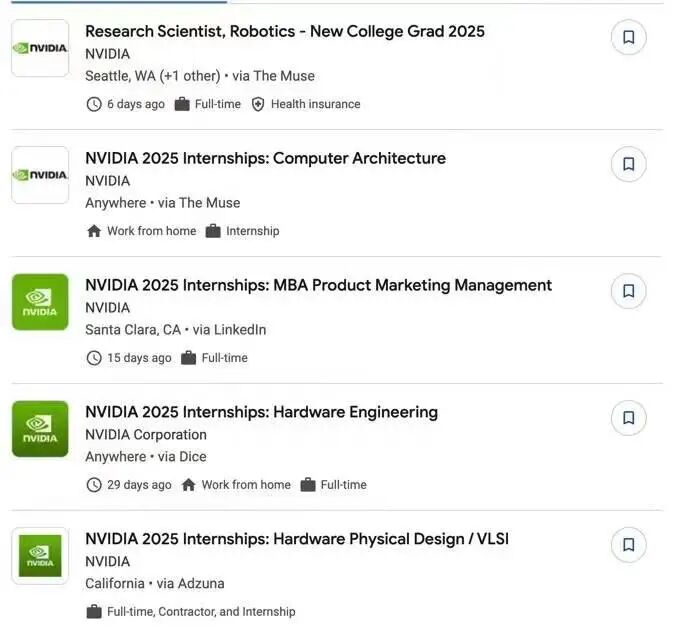This screenshot has height=630, width=676.
Task: Bookmark the Research Scientist, Robotics job
Action: pos(628,37)
